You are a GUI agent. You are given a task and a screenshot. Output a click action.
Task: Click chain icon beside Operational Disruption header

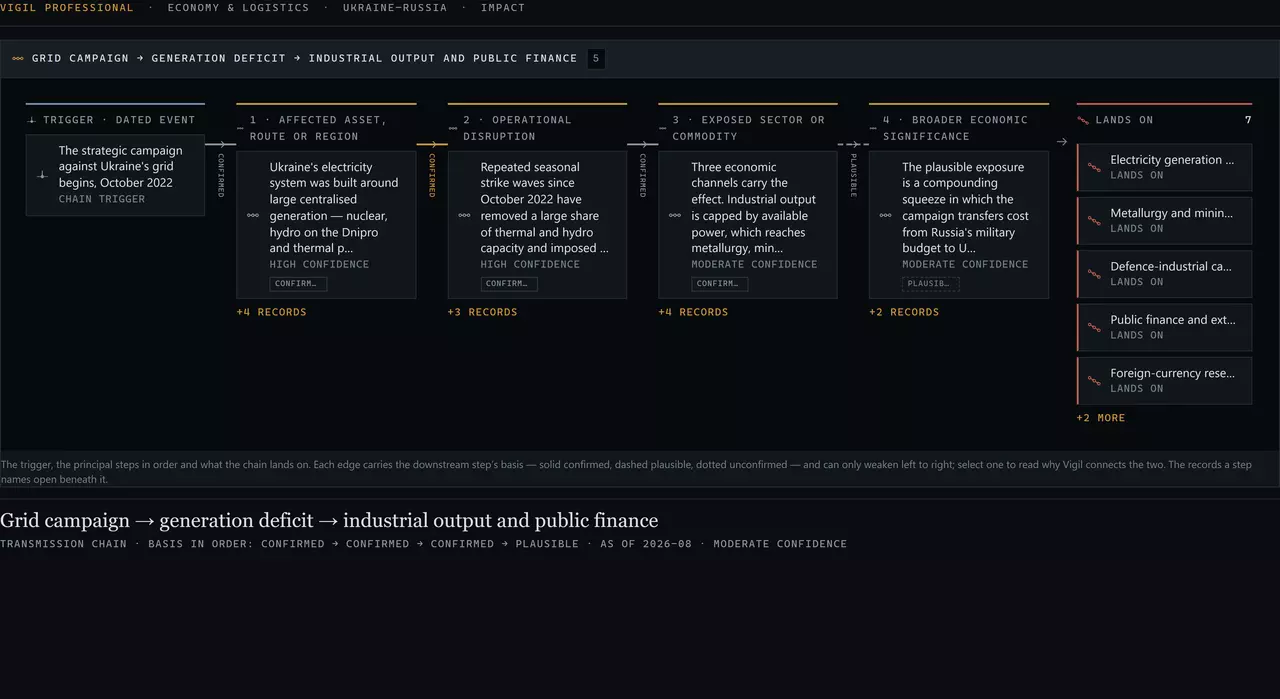point(452,128)
